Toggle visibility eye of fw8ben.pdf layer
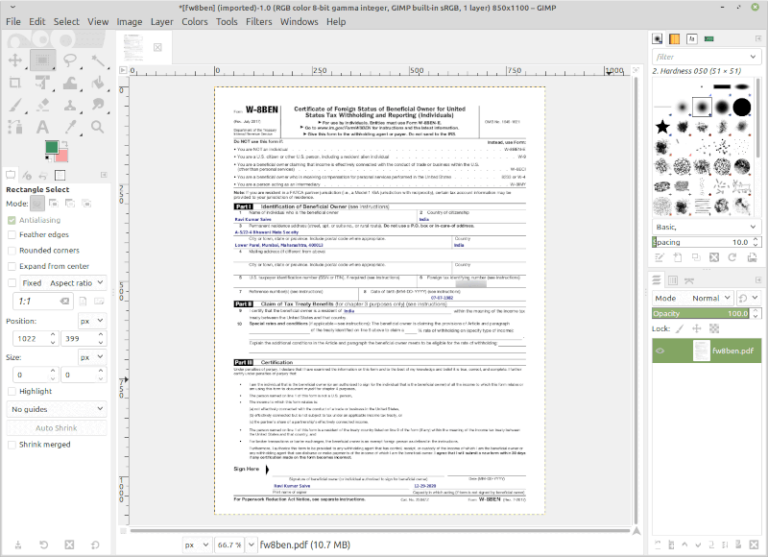 click(660, 351)
